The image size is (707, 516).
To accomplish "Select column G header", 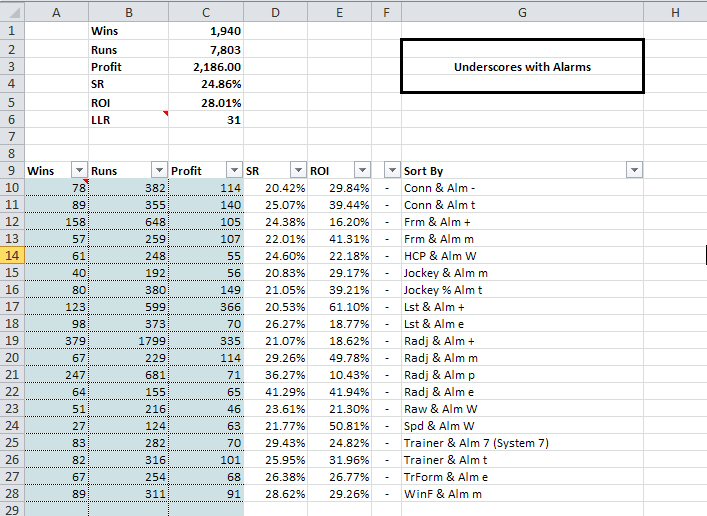I will (522, 11).
